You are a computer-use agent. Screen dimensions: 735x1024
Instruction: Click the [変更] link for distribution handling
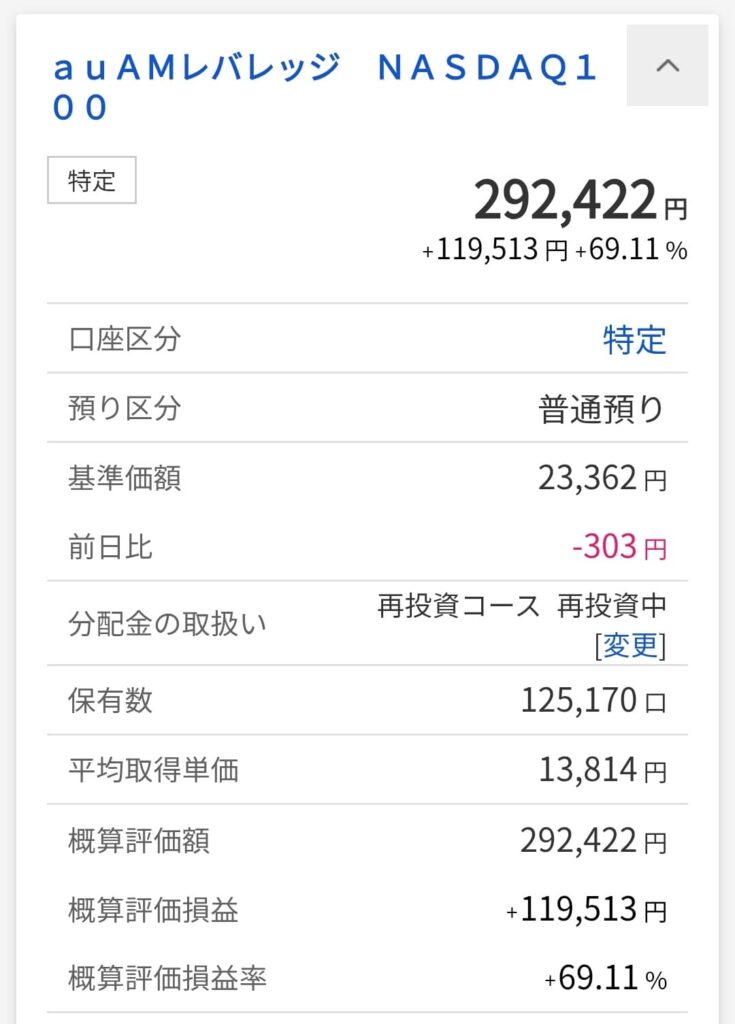tap(630, 645)
